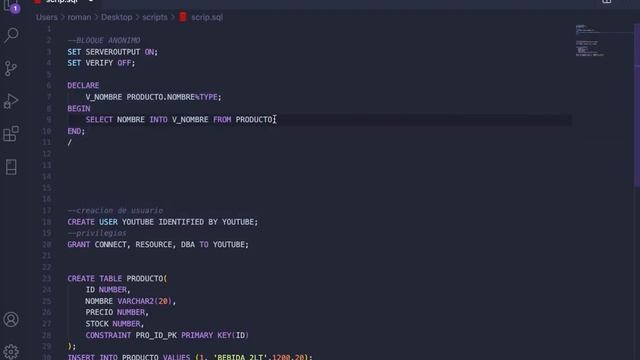Click CREATE USER statement on line 18
The width and height of the screenshot is (640, 360).
[163, 222]
